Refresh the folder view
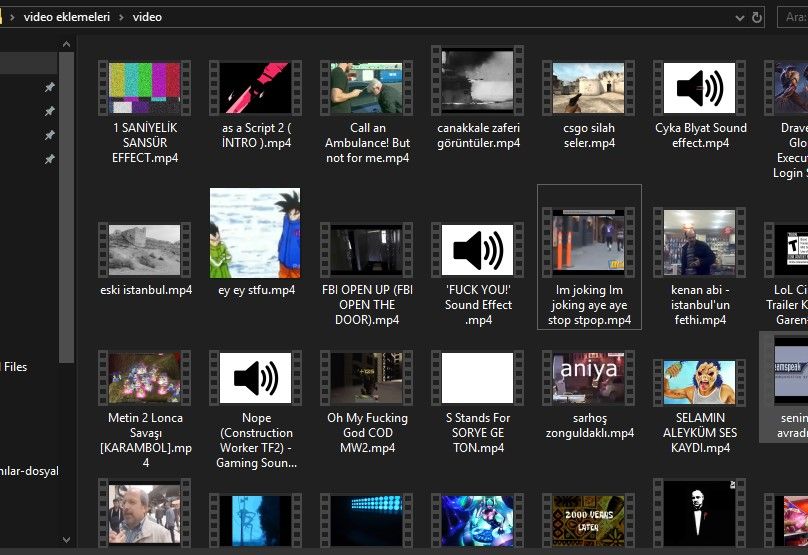Image resolution: width=808 pixels, height=555 pixels. pyautogui.click(x=757, y=18)
